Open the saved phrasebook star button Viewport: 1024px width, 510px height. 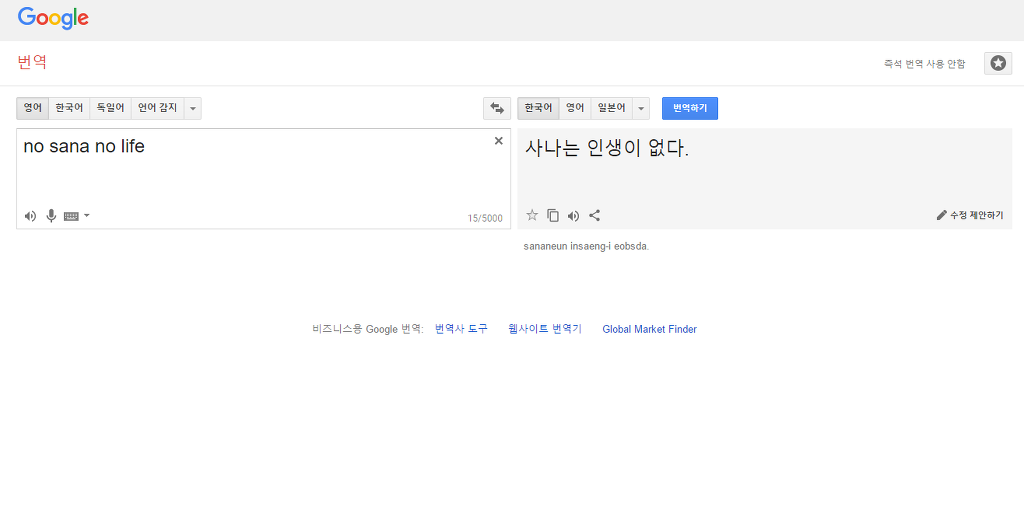click(998, 63)
